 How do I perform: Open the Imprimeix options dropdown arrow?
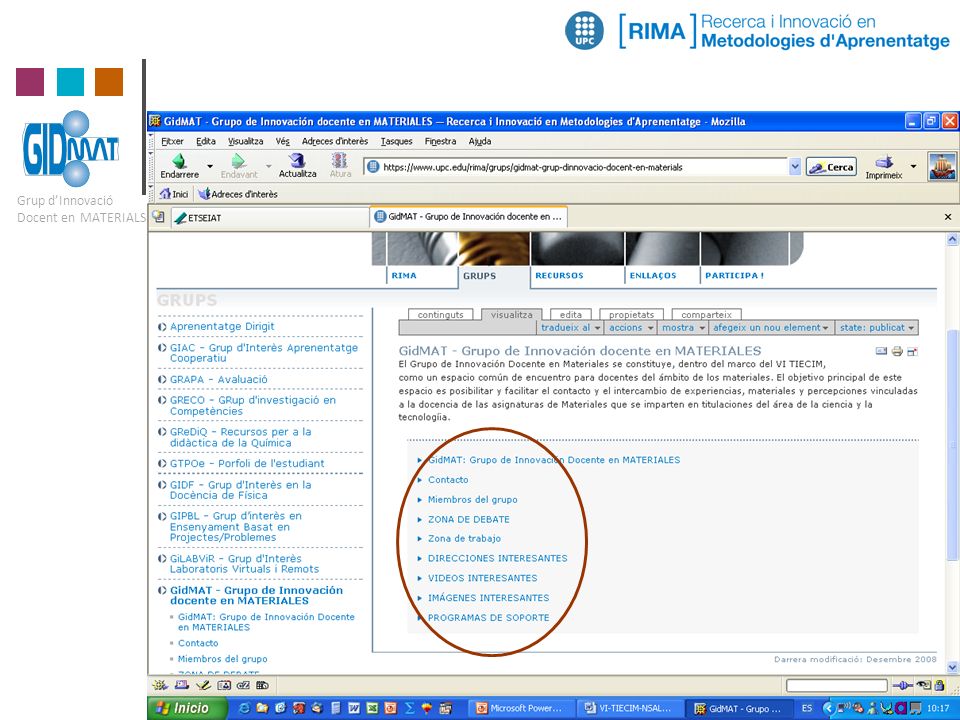pos(913,166)
